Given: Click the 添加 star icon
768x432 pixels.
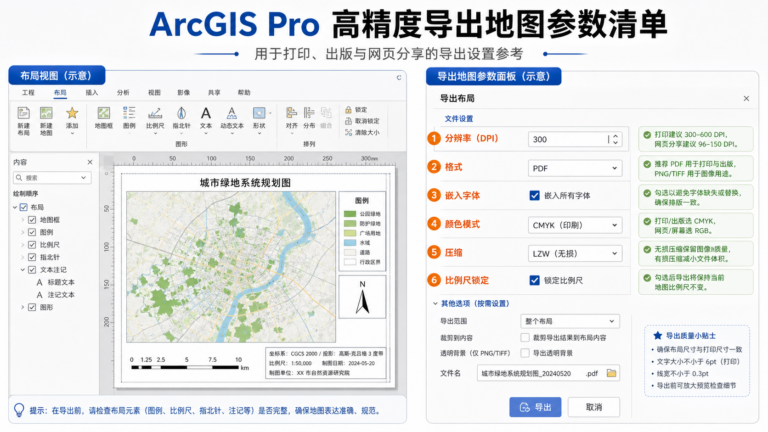Looking at the screenshot, I should pyautogui.click(x=72, y=113).
